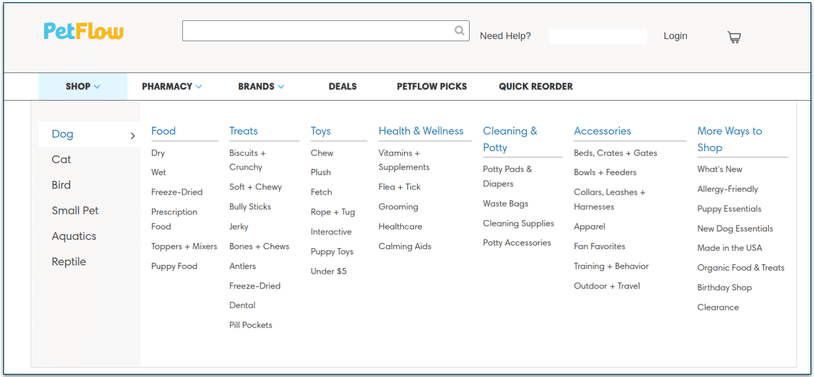
Task: Open Bully Sticks link
Action: tap(250, 207)
